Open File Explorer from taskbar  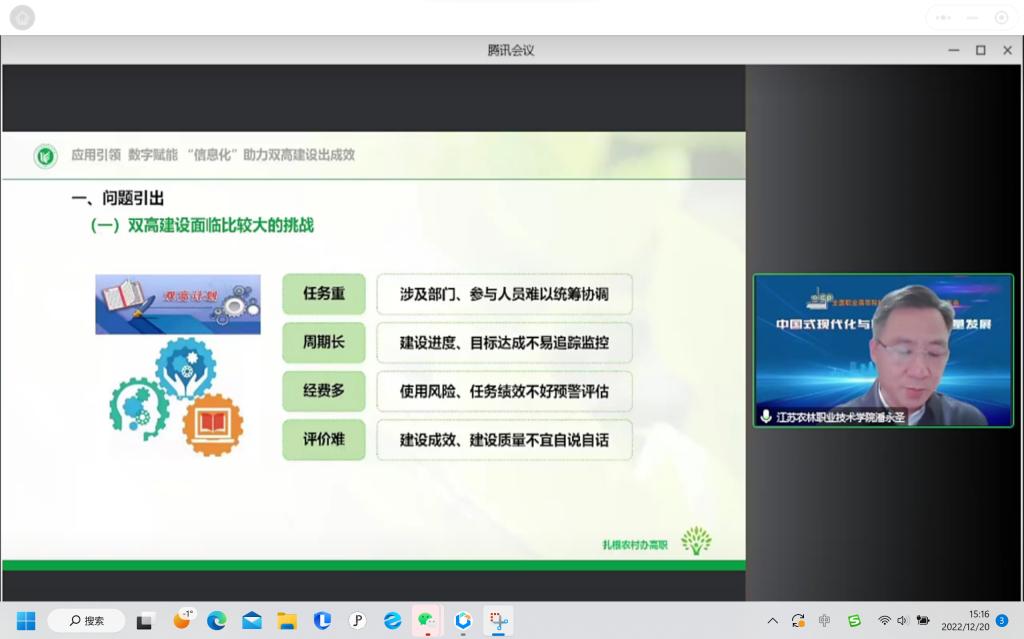point(287,621)
